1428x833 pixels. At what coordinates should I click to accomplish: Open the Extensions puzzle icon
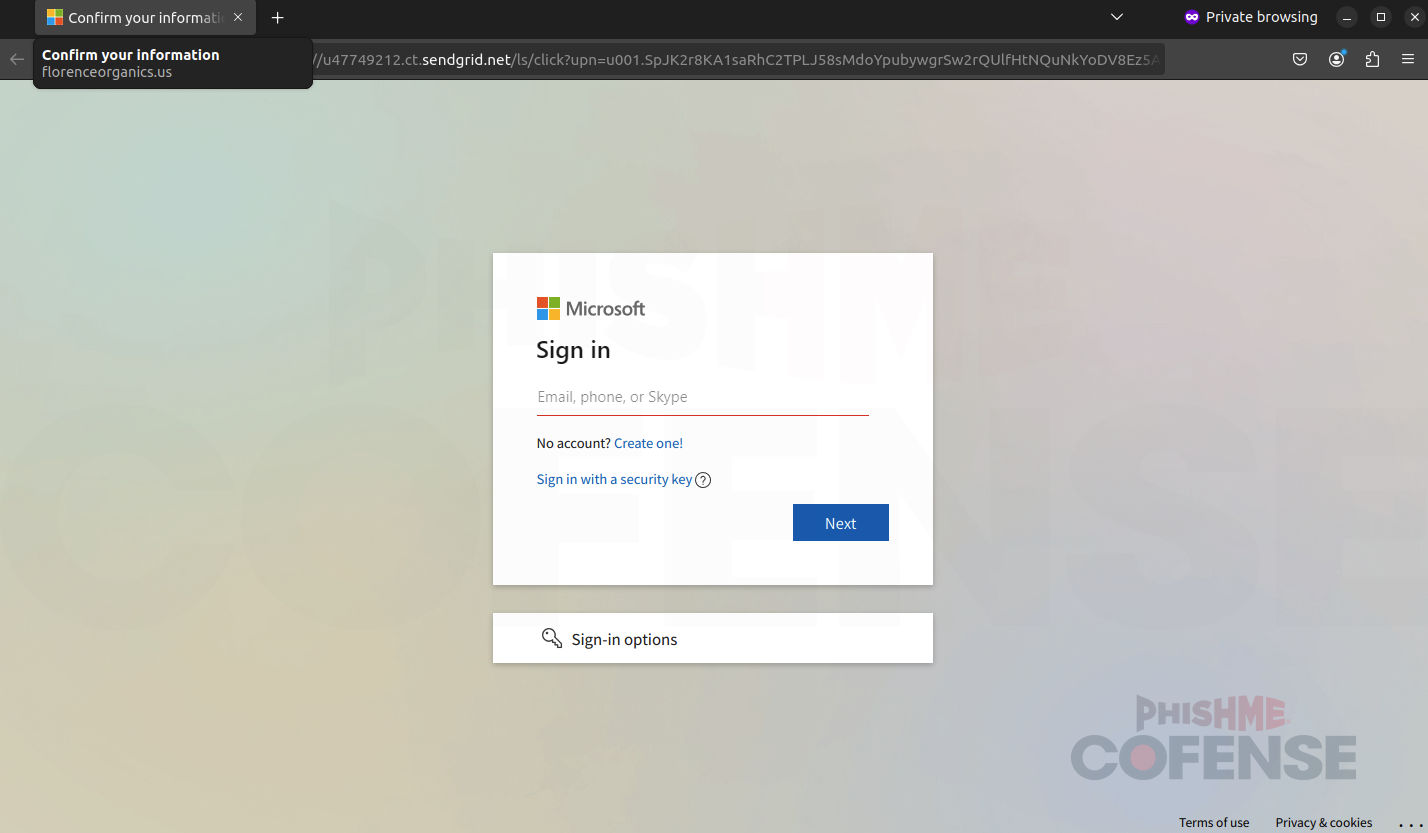click(x=1372, y=59)
